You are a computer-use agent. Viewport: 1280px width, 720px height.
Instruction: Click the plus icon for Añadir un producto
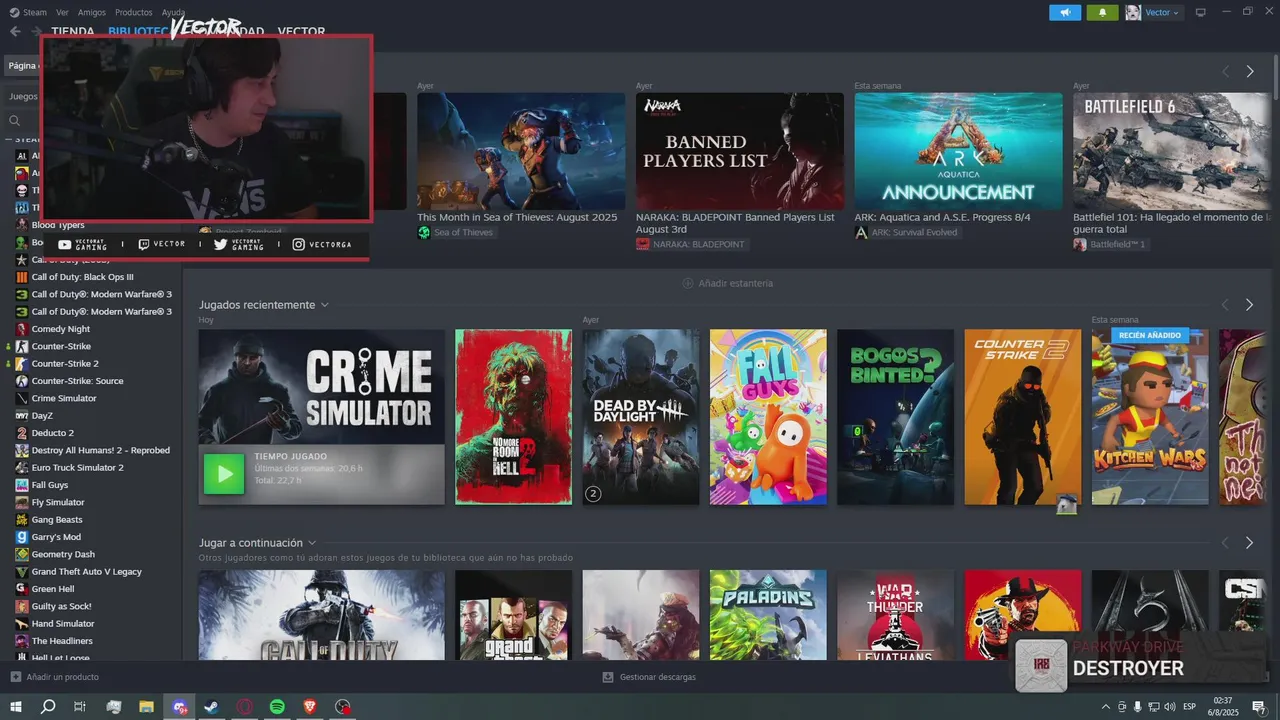(x=15, y=677)
